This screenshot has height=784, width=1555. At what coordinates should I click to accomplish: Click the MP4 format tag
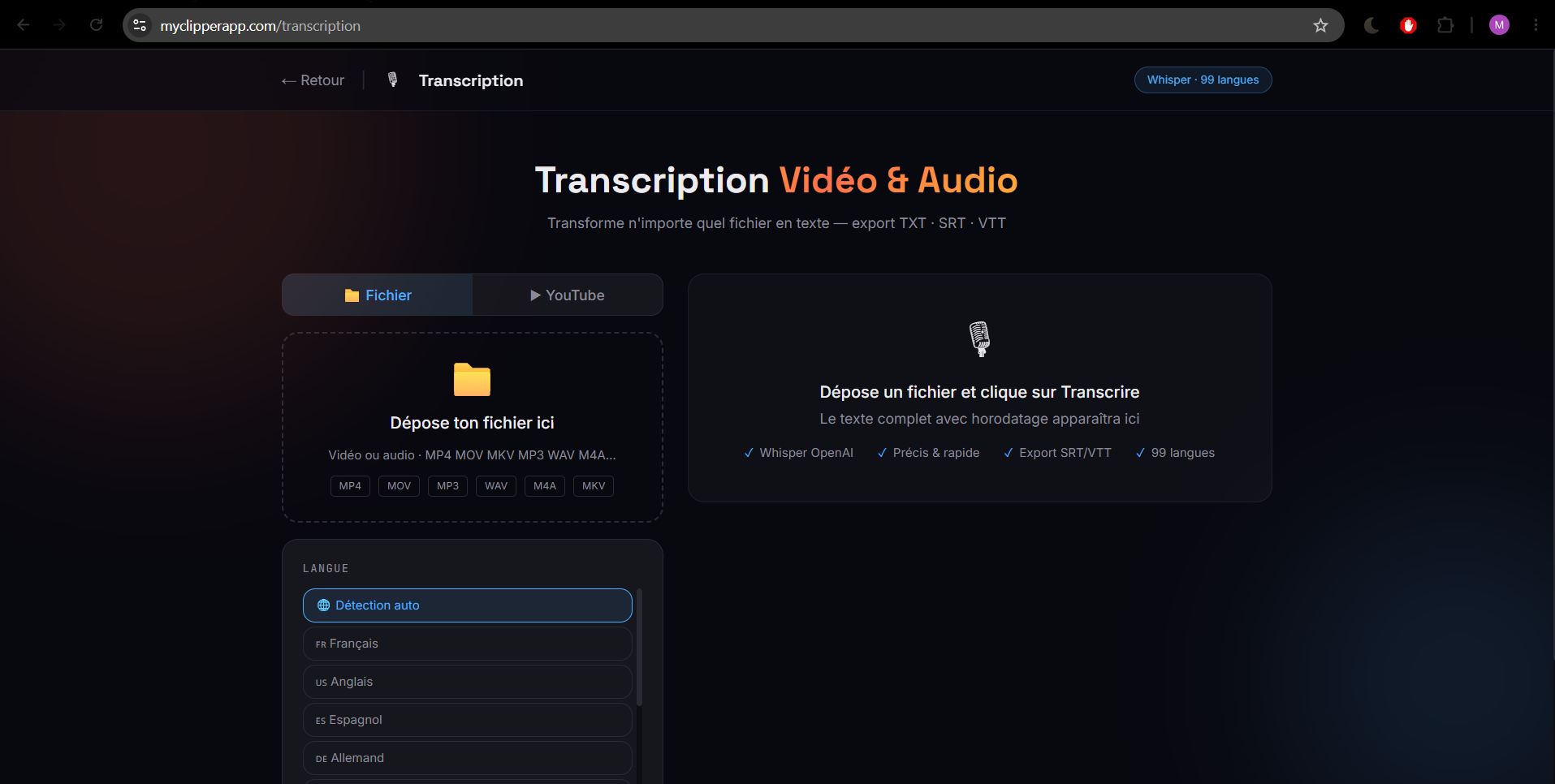pos(350,486)
